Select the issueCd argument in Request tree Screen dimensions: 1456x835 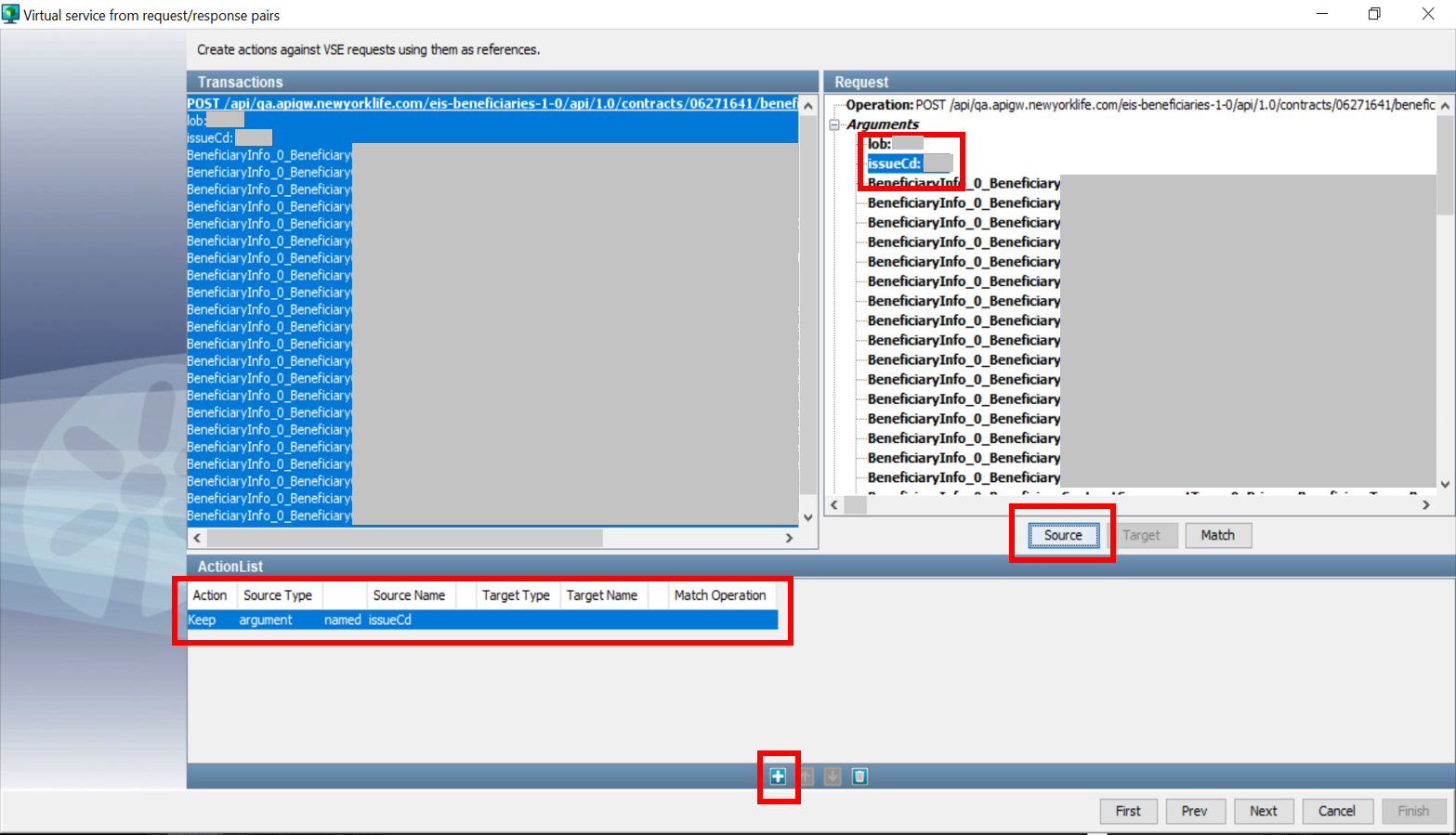(910, 163)
